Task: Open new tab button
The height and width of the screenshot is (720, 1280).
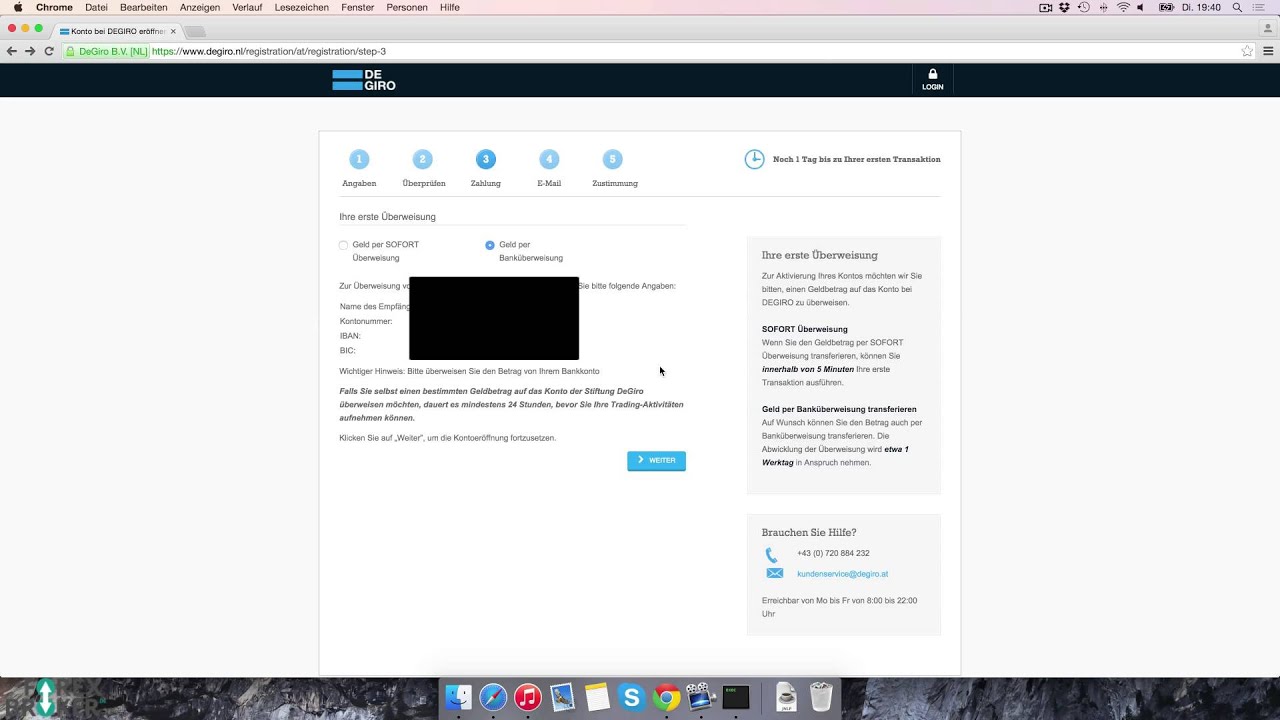Action: click(195, 32)
